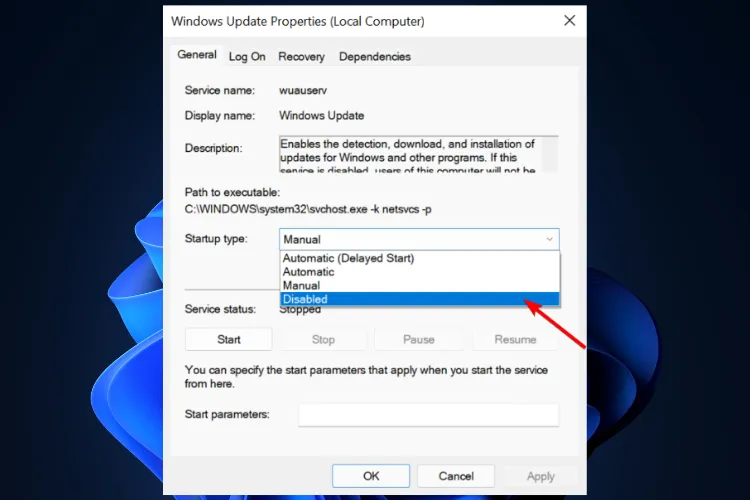
Task: Click the wuauserv service name text
Action: [303, 90]
